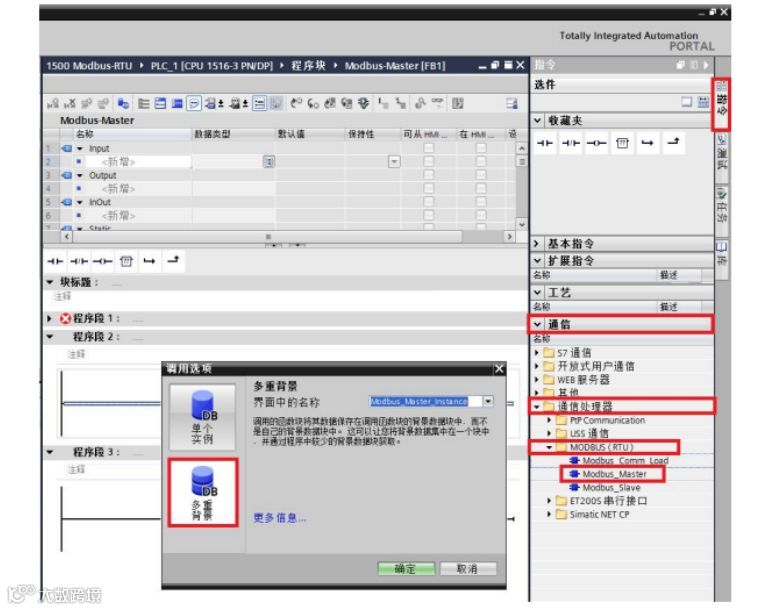Pick the open branch icon in 收藏夹 panel
The height and width of the screenshot is (610, 772).
click(647, 143)
